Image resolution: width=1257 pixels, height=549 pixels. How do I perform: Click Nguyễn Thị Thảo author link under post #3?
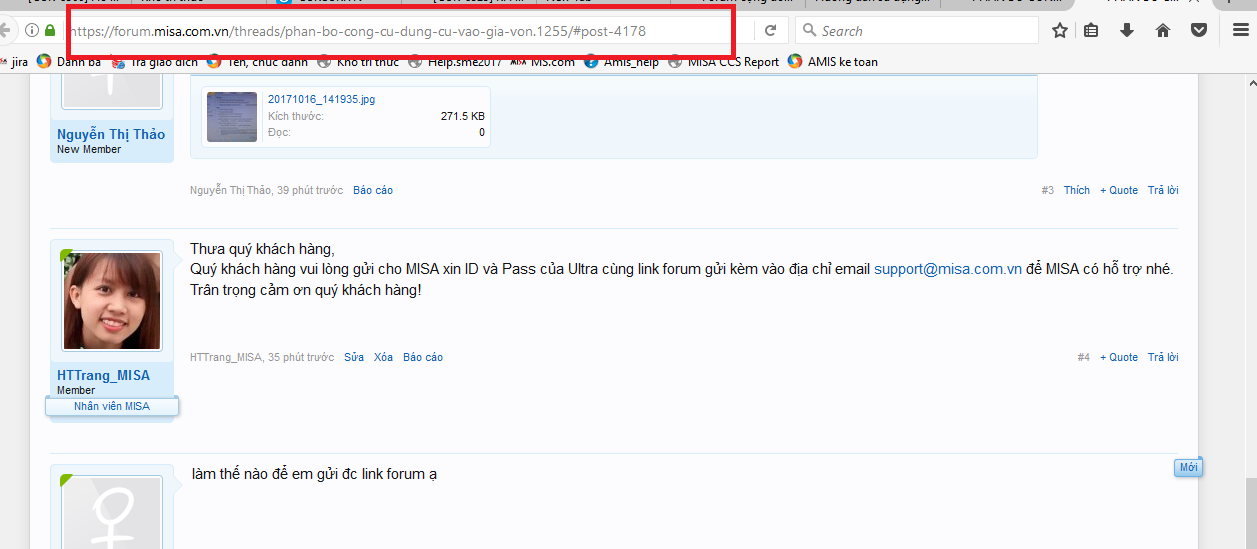[x=230, y=190]
